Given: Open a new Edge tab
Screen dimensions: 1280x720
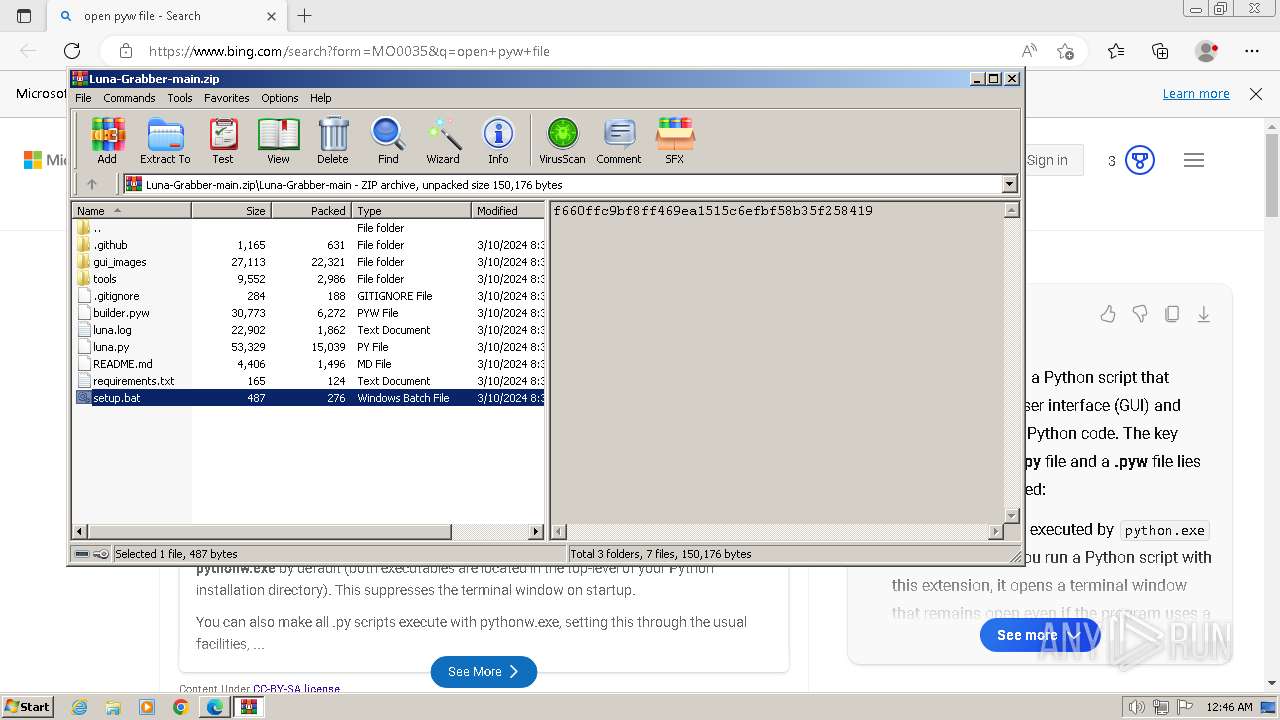Looking at the screenshot, I should tap(305, 16).
